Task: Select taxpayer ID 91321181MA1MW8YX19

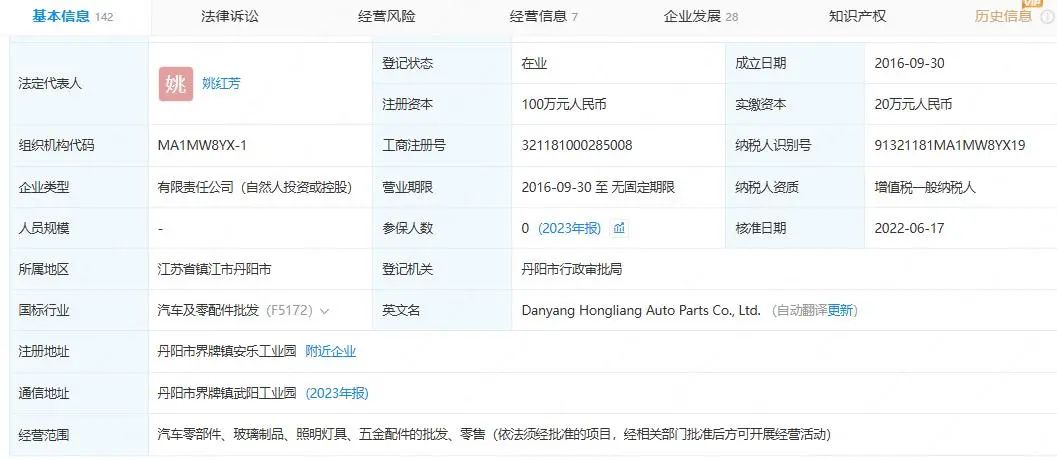Action: (950, 145)
